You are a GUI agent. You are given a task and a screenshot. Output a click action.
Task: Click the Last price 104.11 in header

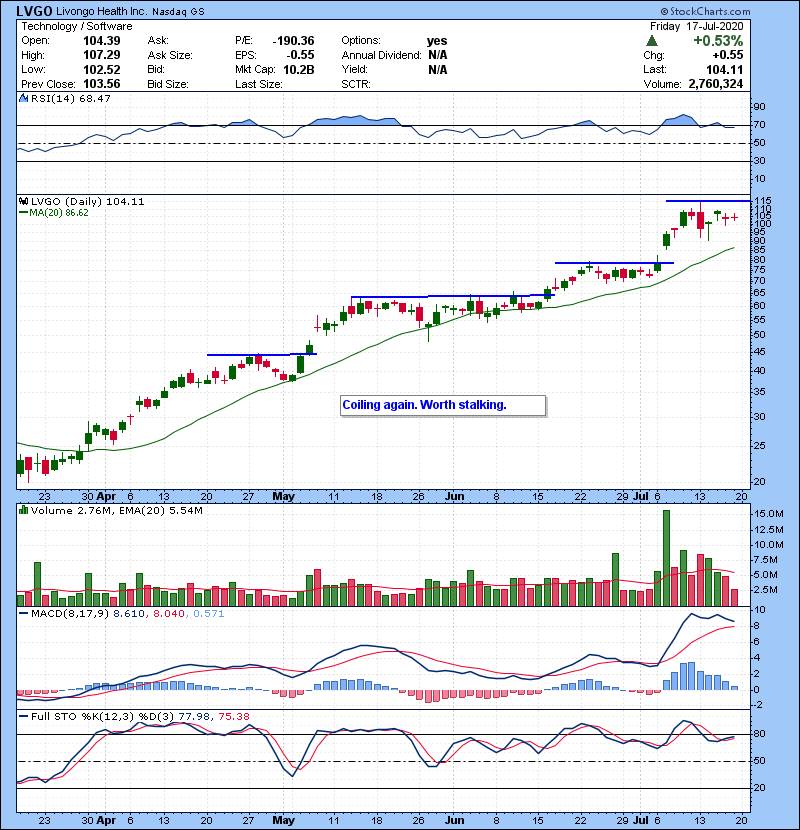(x=724, y=69)
